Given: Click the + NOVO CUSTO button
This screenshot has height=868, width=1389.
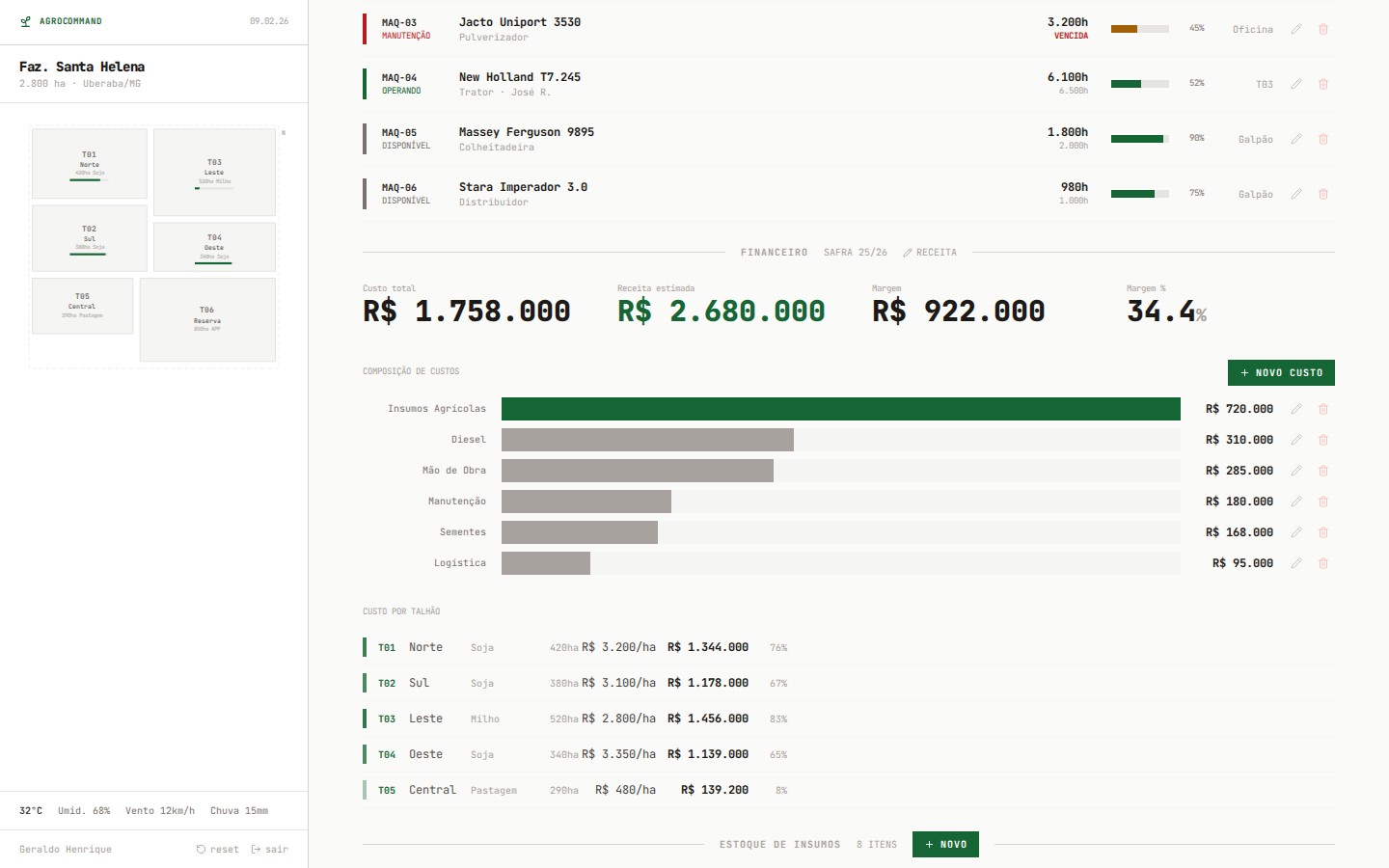Looking at the screenshot, I should coord(1281,372).
